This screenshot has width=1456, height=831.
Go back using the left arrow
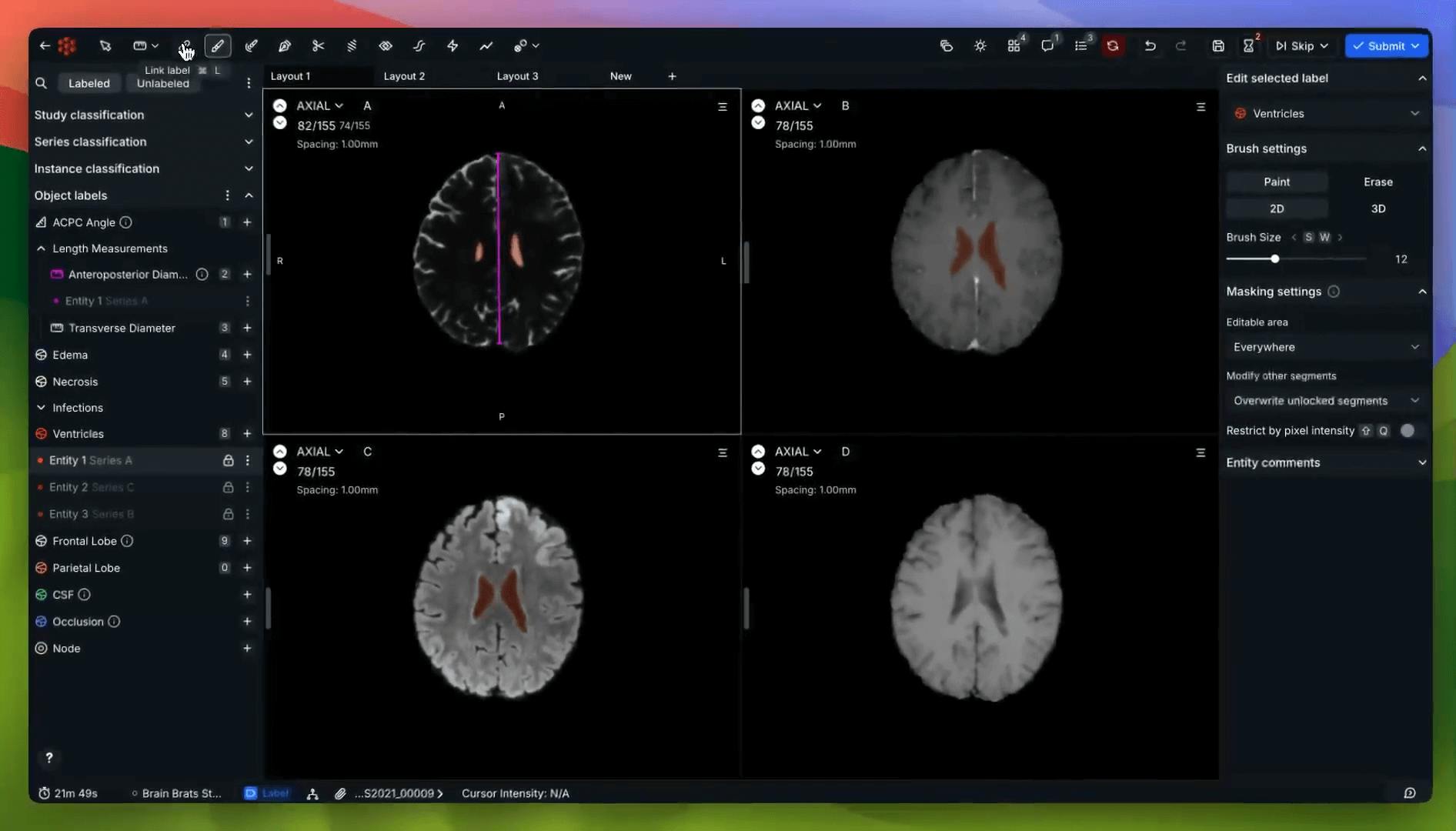(45, 46)
